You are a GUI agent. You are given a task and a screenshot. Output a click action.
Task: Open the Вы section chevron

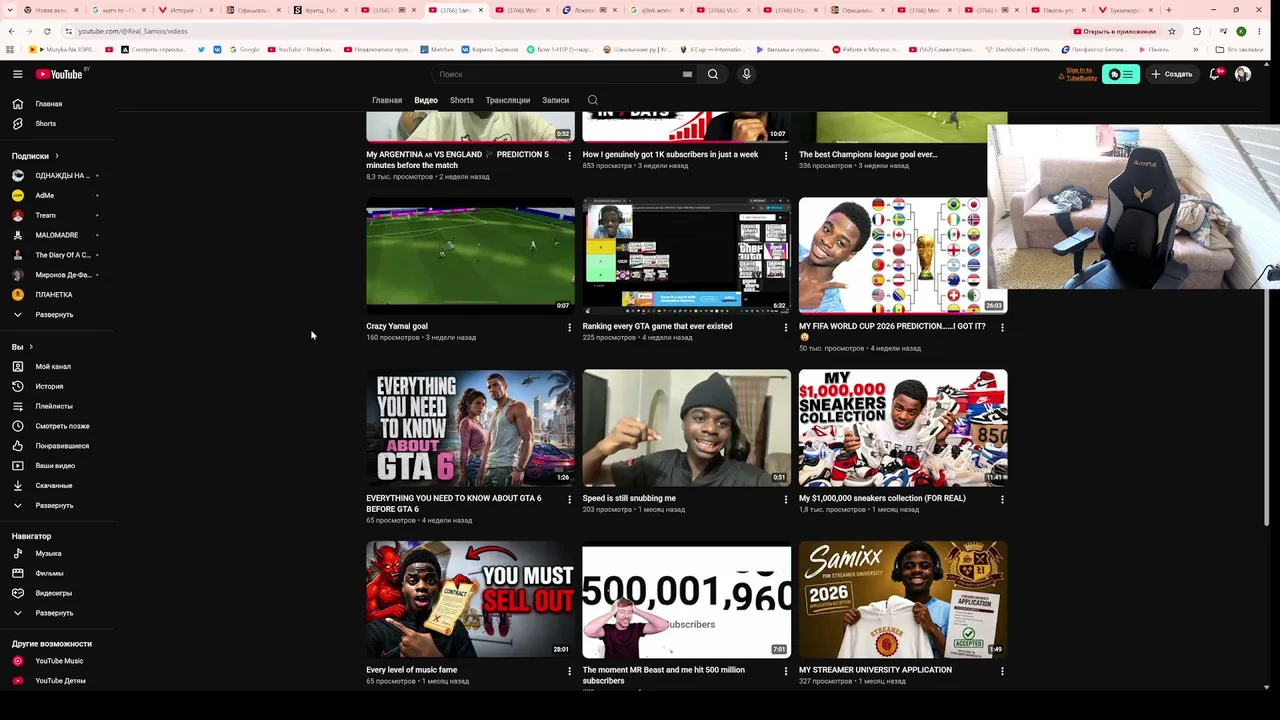click(31, 347)
